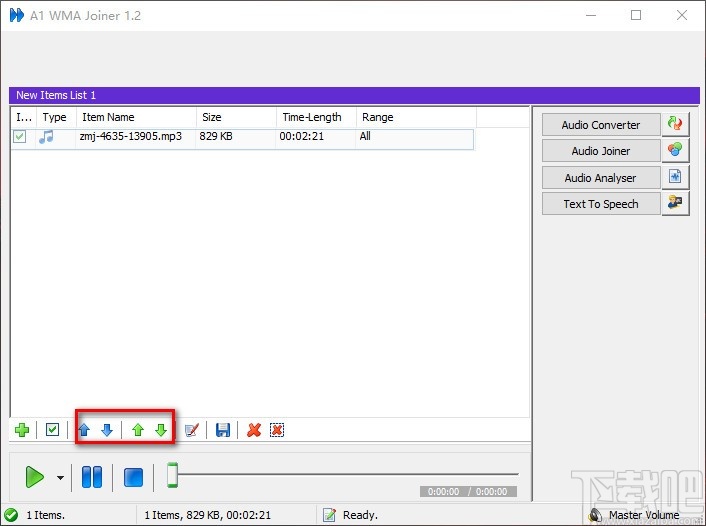
Task: Click the Ready. status text
Action: (360, 515)
